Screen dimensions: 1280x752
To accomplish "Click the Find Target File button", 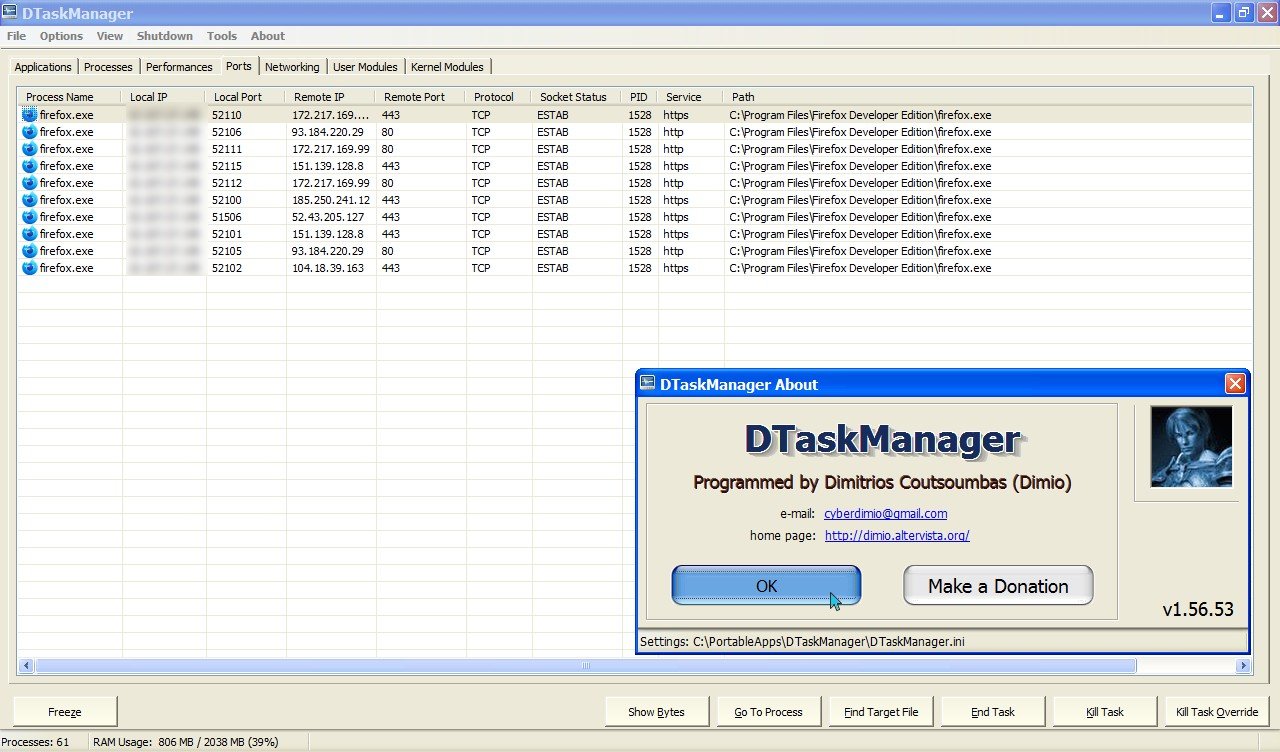I will (881, 712).
